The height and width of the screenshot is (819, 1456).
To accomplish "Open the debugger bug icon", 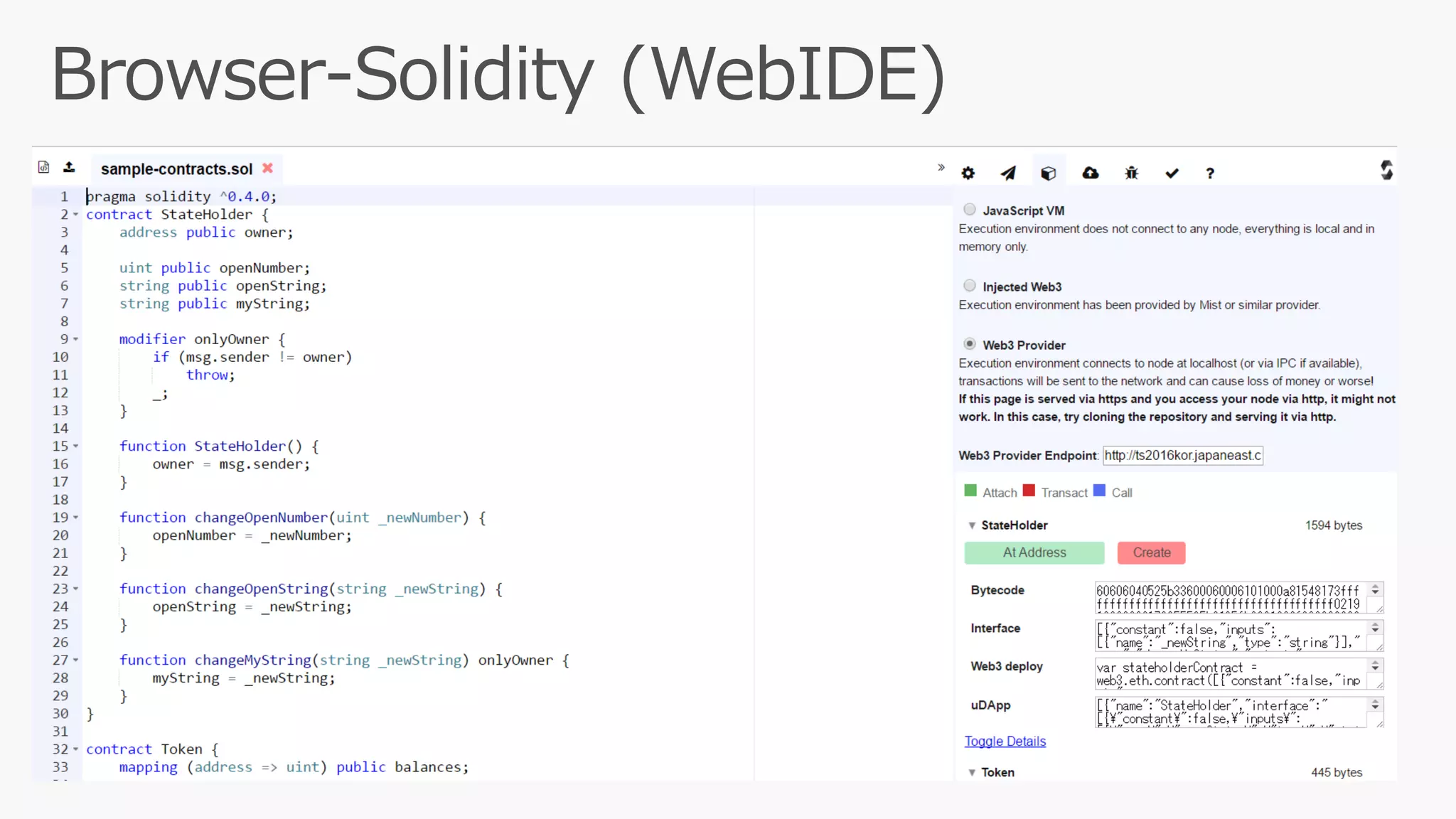I will [x=1131, y=173].
